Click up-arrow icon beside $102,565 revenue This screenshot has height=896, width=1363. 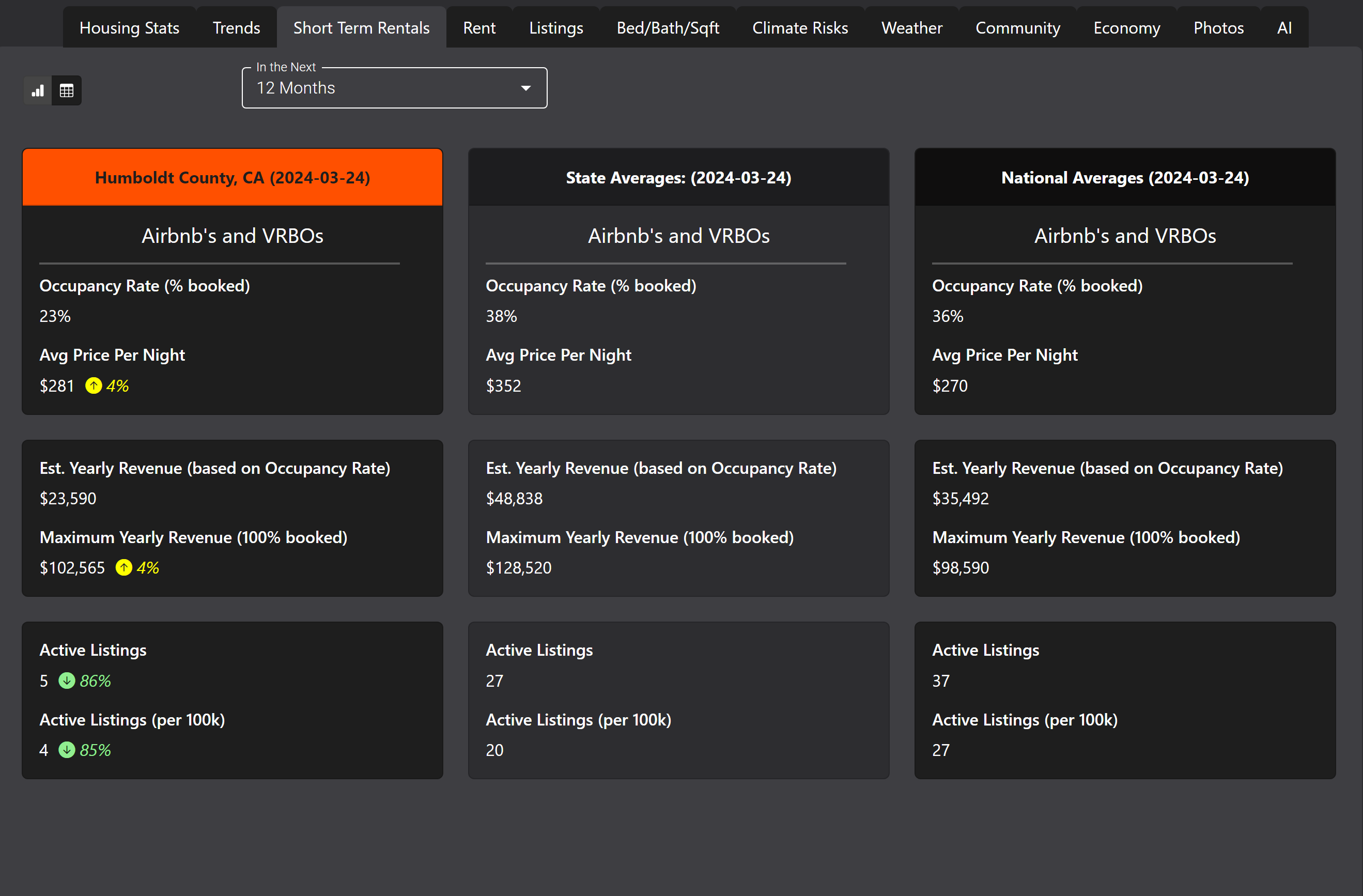(123, 568)
